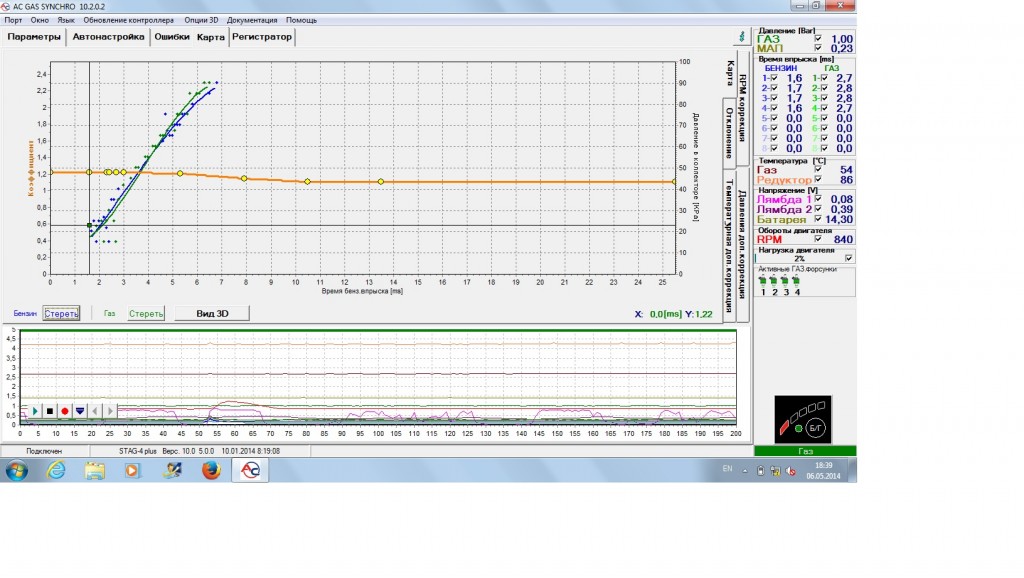Click the volume icon in system tray

click(789, 470)
